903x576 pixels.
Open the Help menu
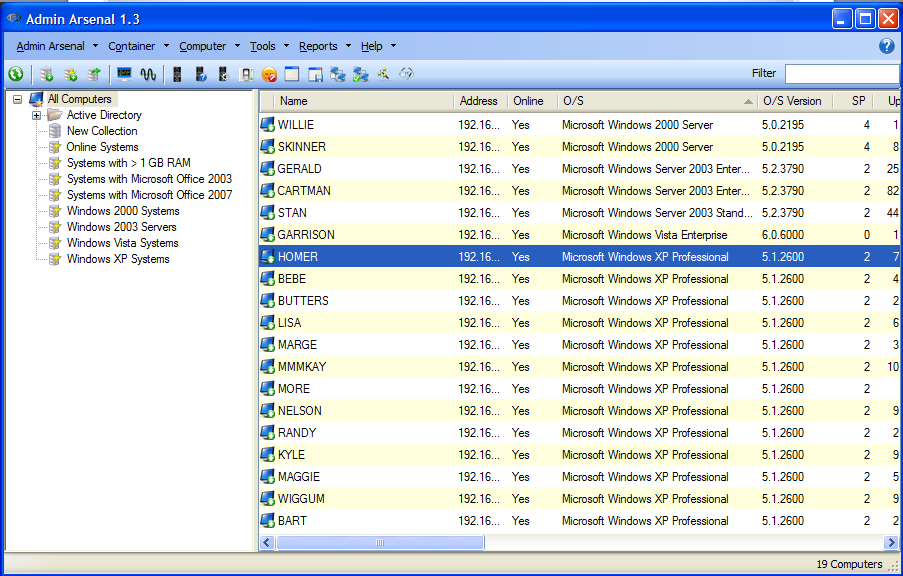pyautogui.click(x=371, y=46)
